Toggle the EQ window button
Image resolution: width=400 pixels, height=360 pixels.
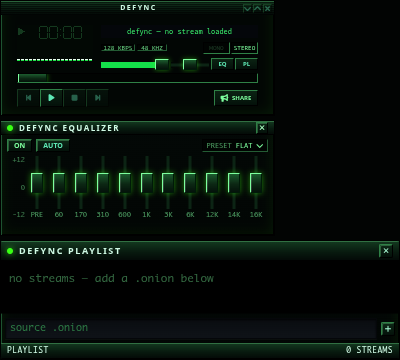(x=222, y=64)
